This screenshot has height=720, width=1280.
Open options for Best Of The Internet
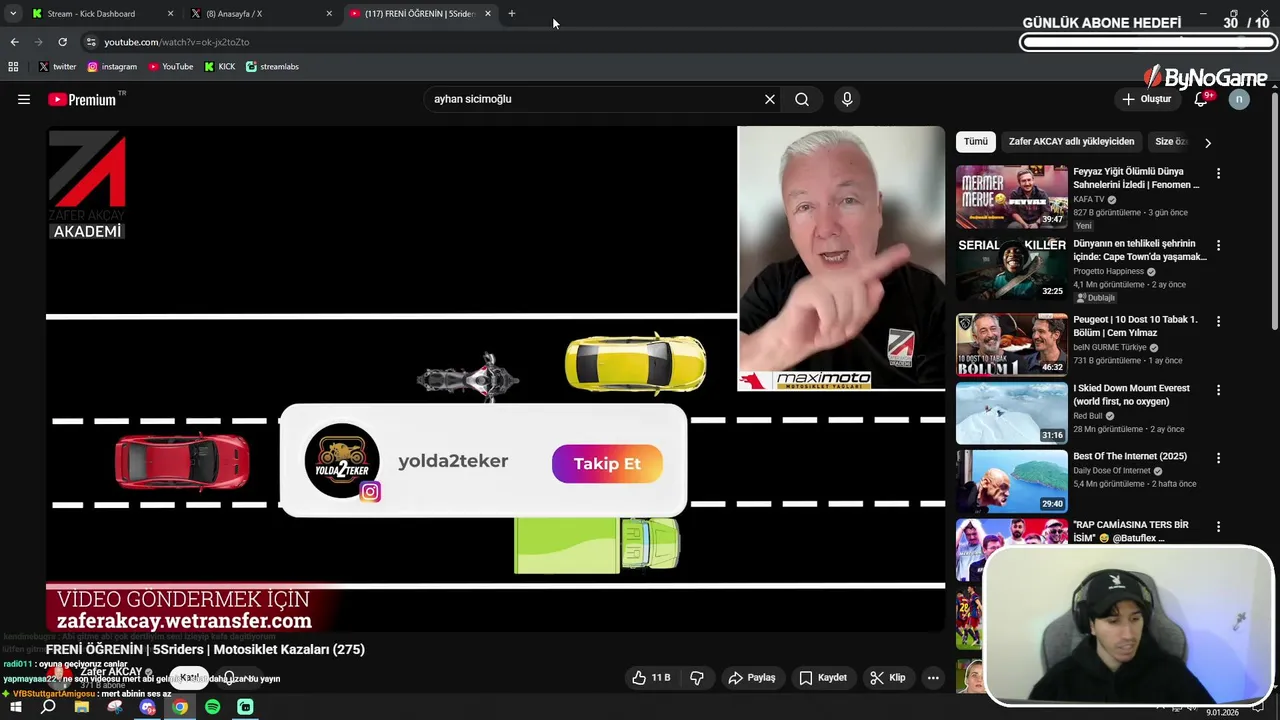(1218, 457)
